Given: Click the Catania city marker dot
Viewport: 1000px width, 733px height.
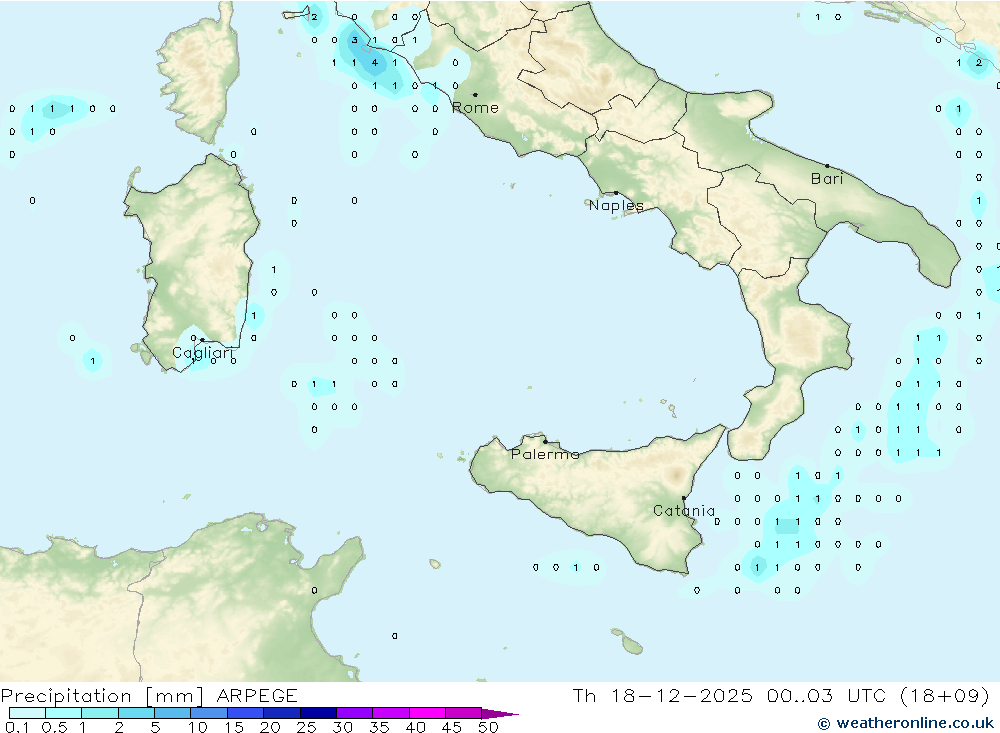Looking at the screenshot, I should coord(684,498).
